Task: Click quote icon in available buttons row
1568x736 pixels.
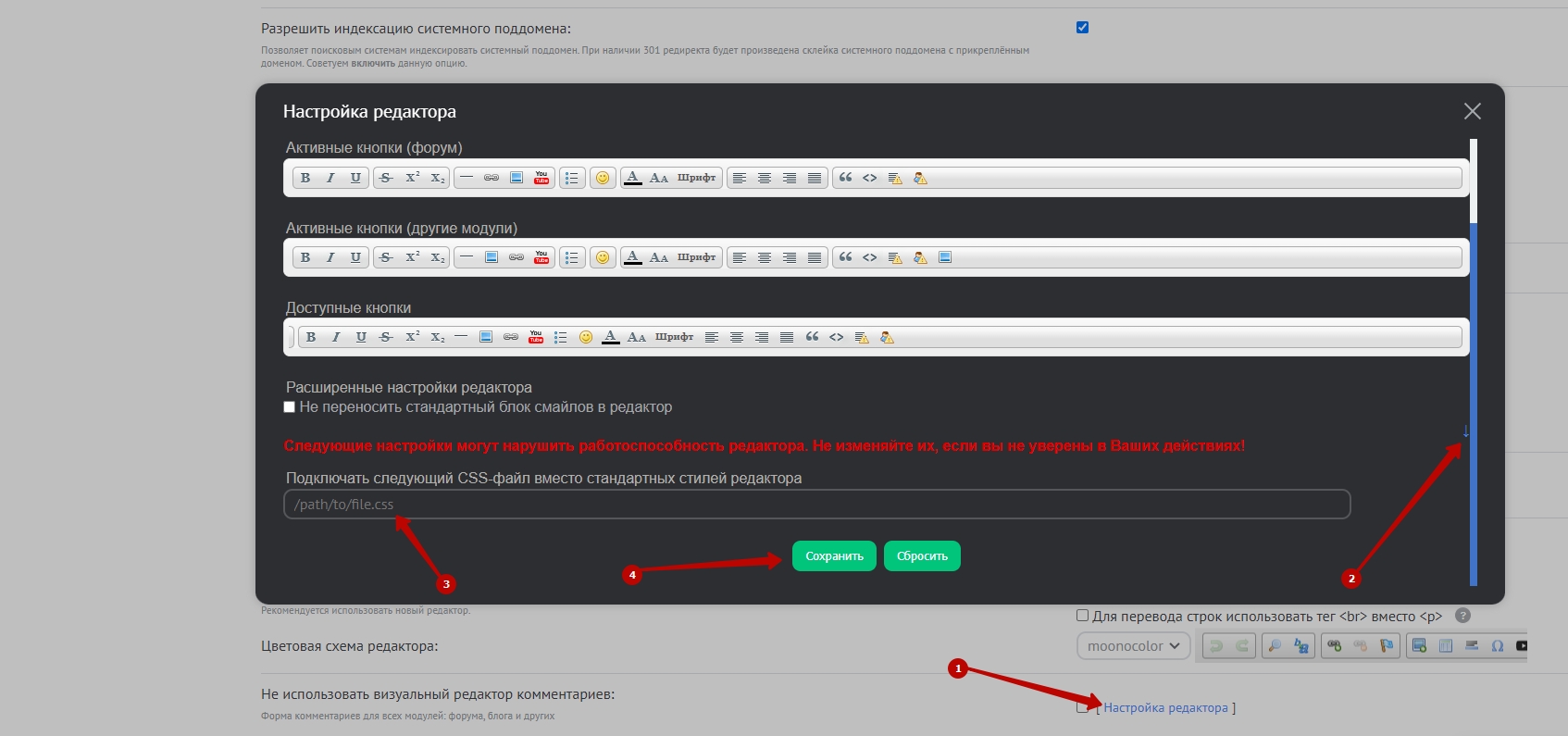Action: coord(812,337)
